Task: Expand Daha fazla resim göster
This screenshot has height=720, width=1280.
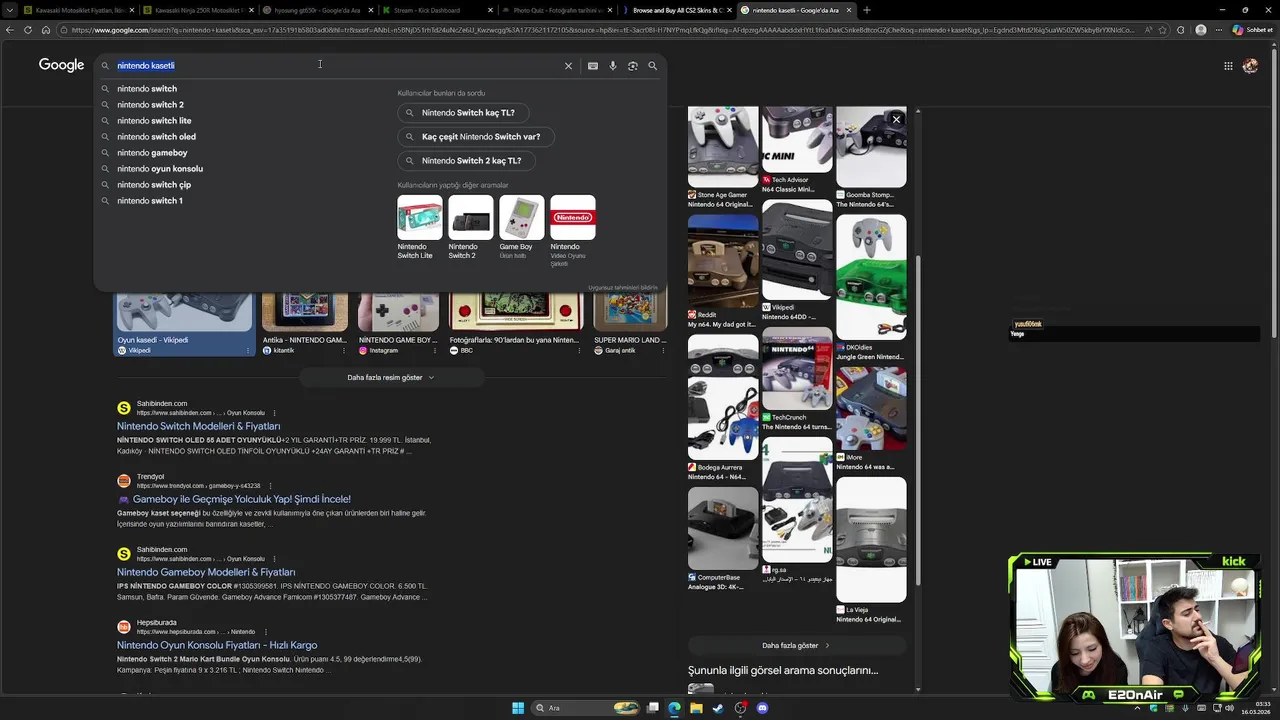Action: click(x=391, y=378)
